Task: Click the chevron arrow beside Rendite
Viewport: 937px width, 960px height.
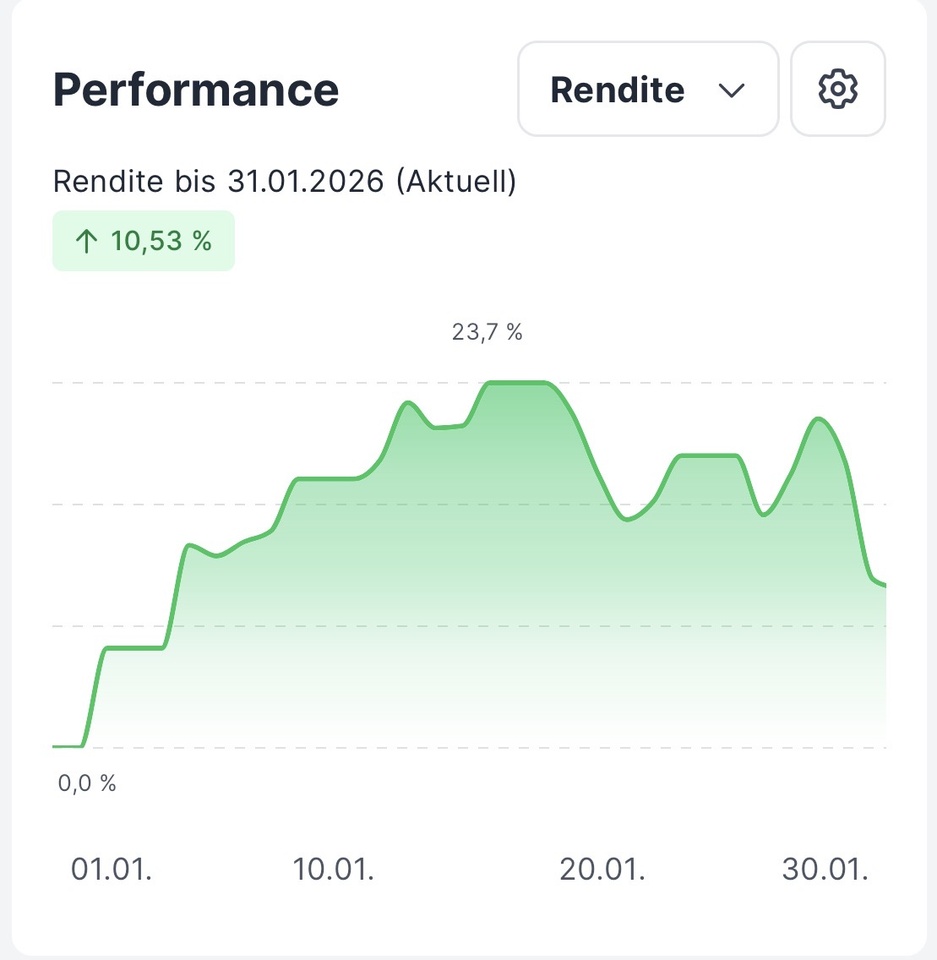Action: [732, 91]
